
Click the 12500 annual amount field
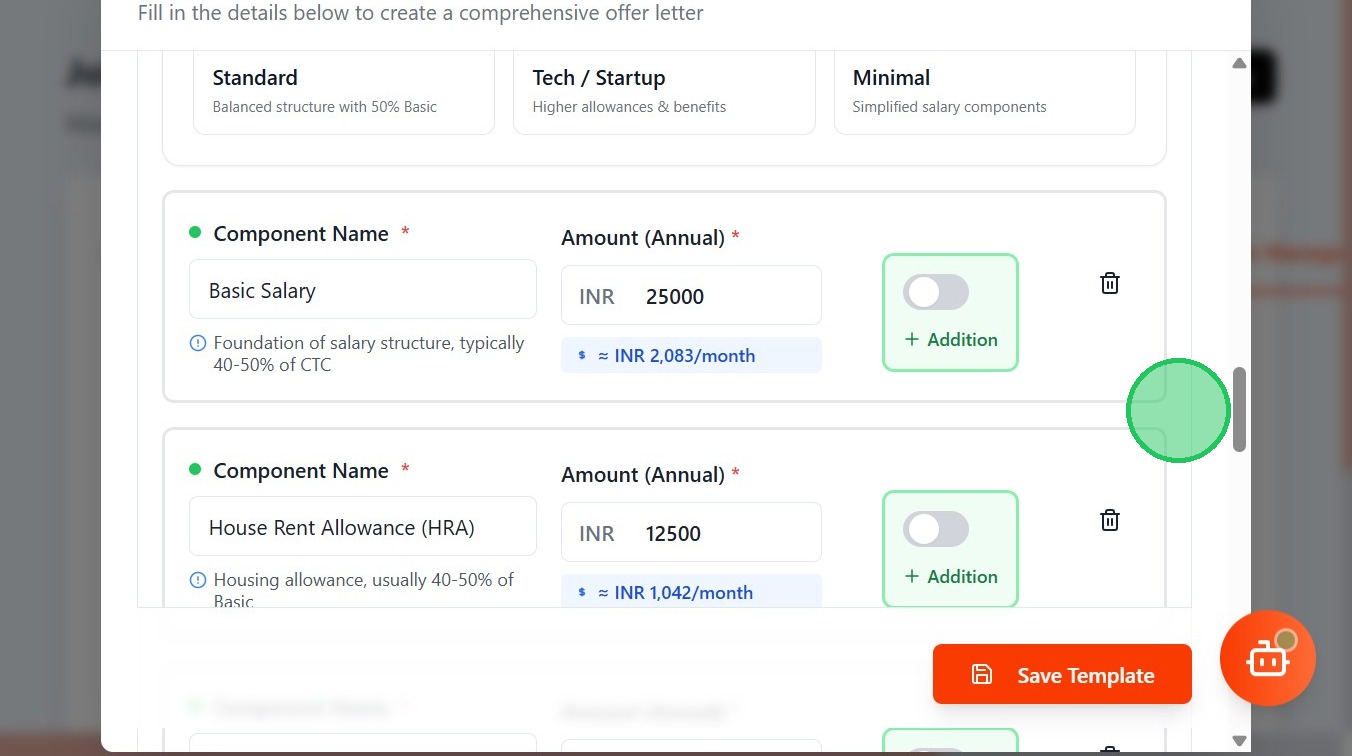coord(725,533)
